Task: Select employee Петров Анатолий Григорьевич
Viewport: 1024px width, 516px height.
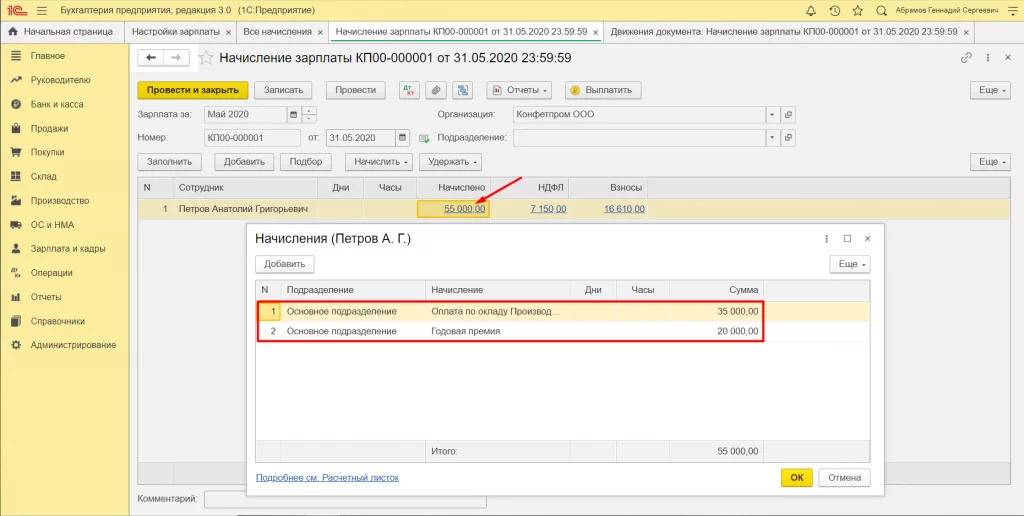Action: pos(243,209)
